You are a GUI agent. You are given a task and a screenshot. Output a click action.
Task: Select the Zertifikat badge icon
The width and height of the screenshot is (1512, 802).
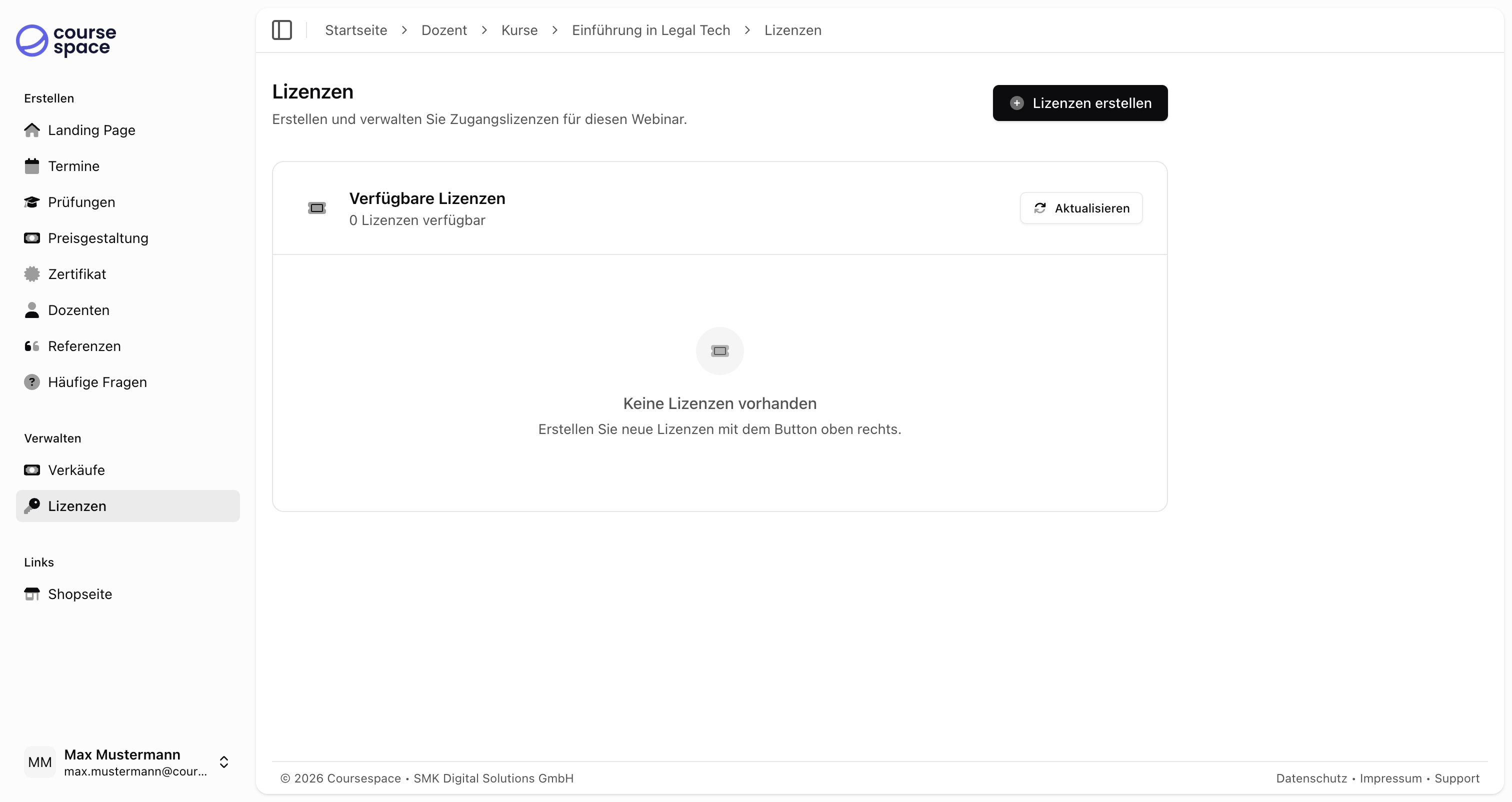[x=31, y=273]
